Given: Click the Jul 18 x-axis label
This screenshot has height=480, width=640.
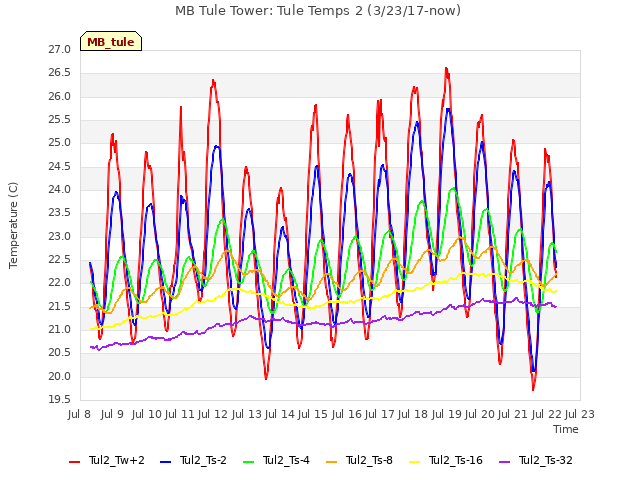Looking at the screenshot, I should pos(413,414).
